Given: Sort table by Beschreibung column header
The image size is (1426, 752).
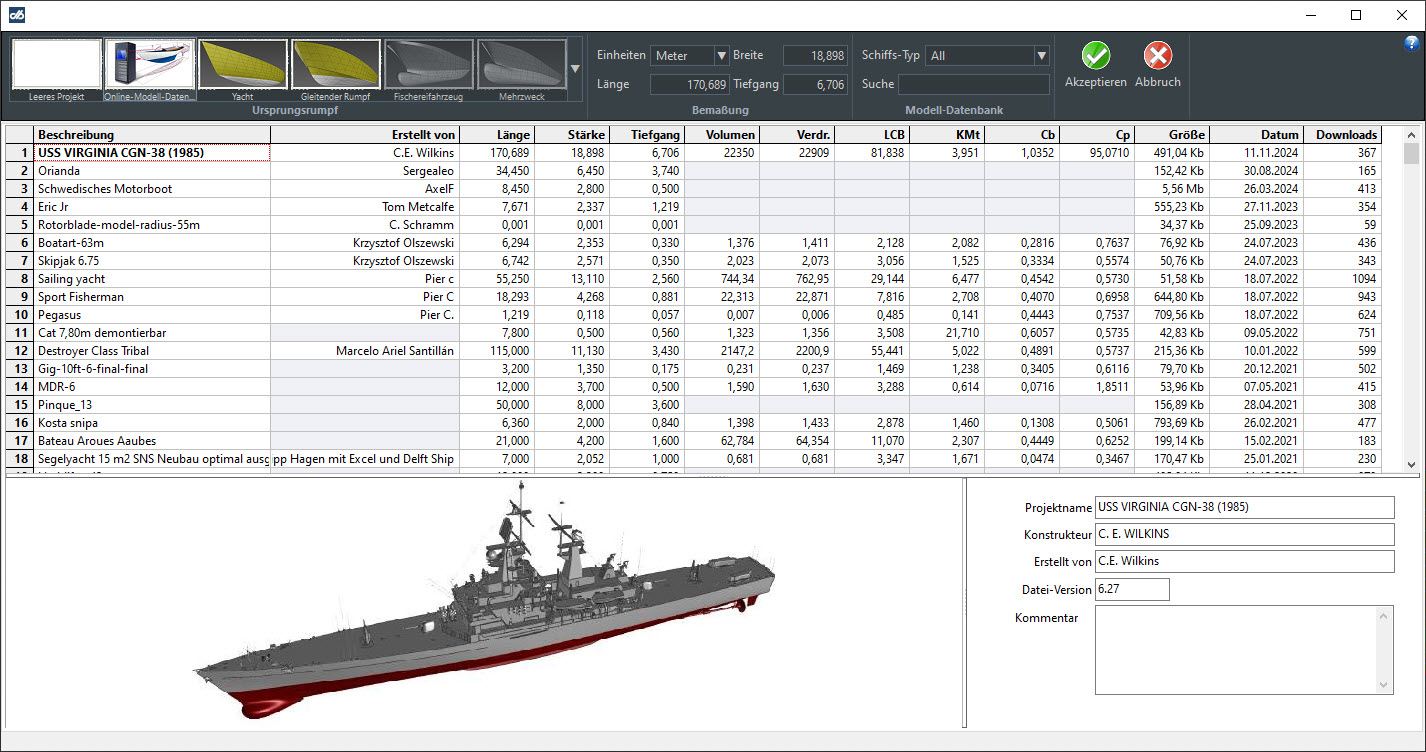Looking at the screenshot, I should 152,135.
